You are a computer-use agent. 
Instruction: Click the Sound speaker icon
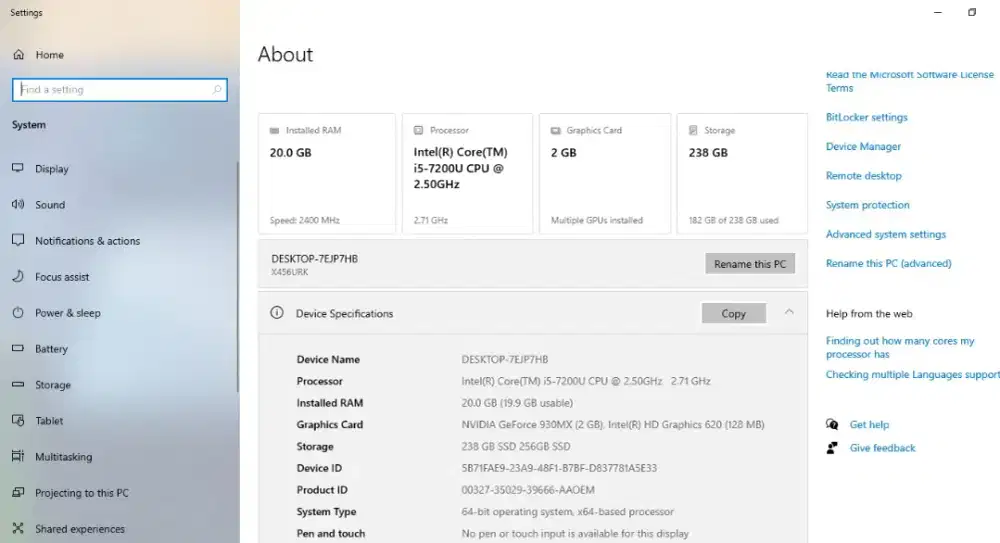18,204
